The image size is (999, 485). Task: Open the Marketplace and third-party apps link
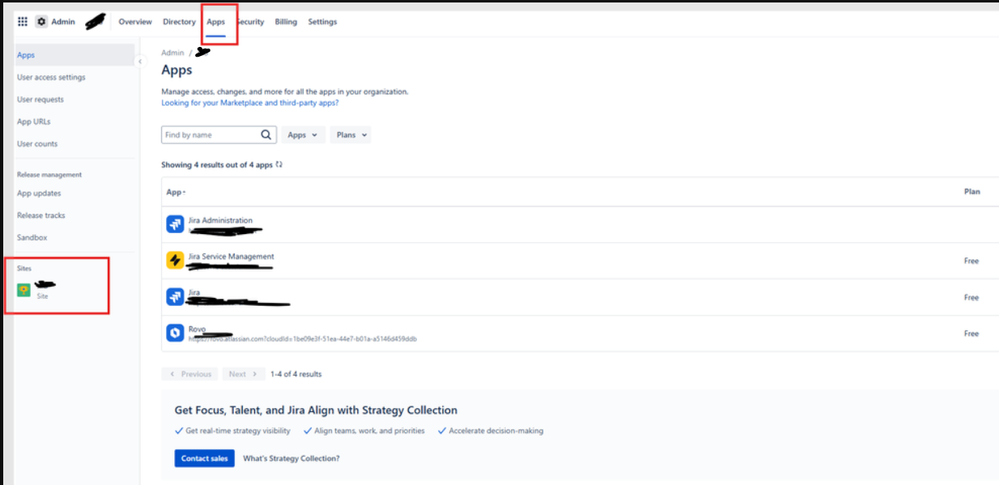(x=250, y=103)
